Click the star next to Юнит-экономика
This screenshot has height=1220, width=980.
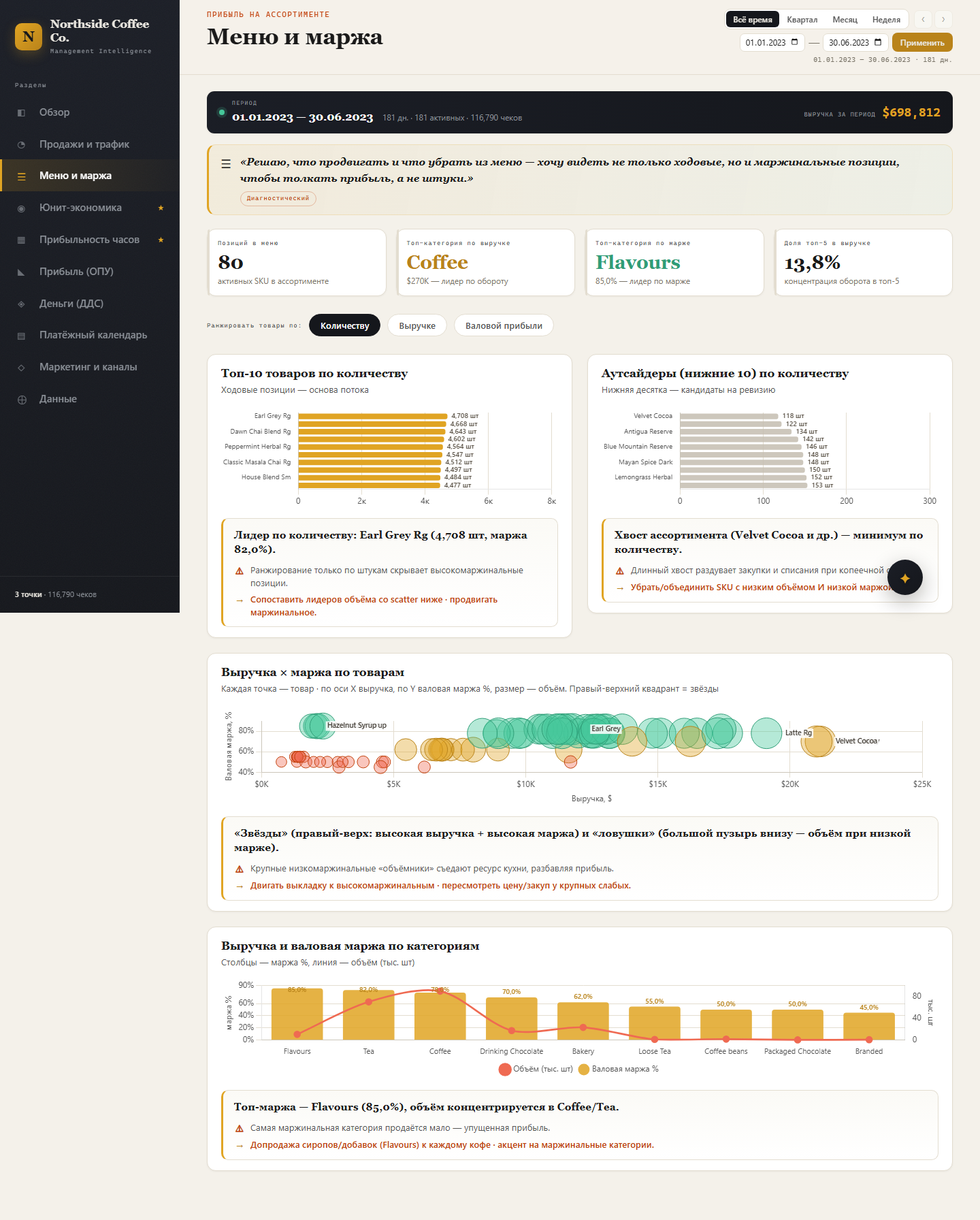click(x=161, y=208)
